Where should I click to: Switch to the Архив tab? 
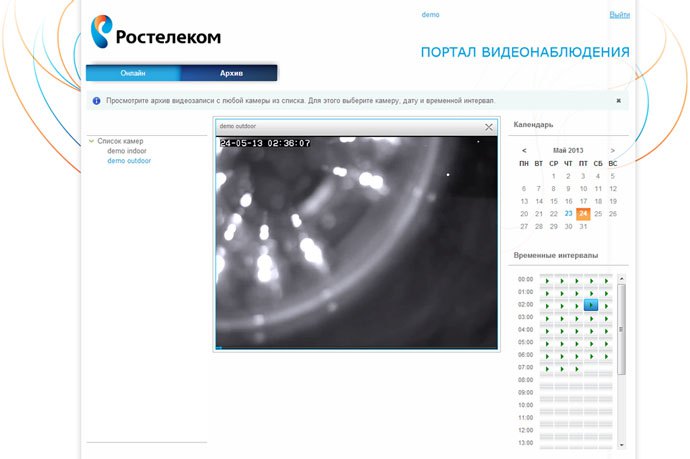pyautogui.click(x=231, y=73)
